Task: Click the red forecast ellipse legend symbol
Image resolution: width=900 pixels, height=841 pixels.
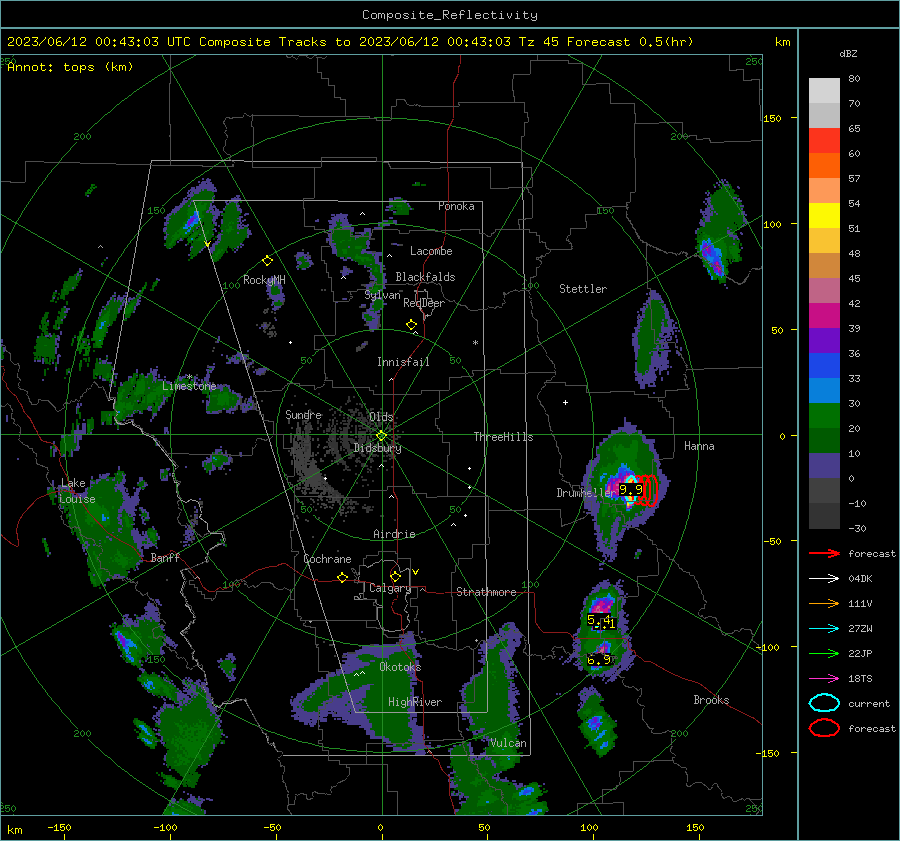Action: 824,728
